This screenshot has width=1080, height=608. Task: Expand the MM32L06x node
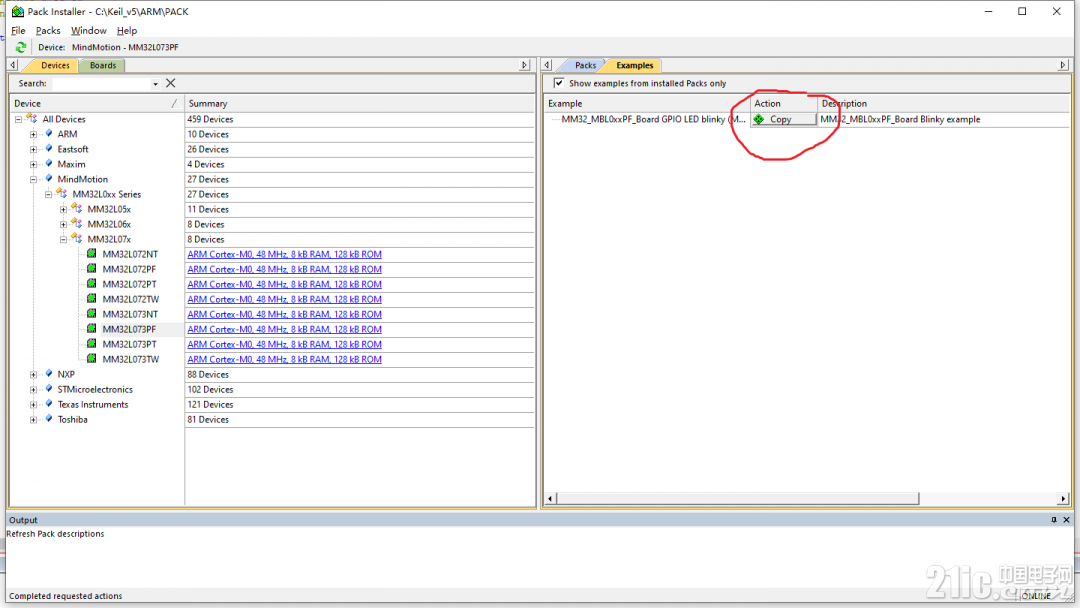tap(63, 224)
